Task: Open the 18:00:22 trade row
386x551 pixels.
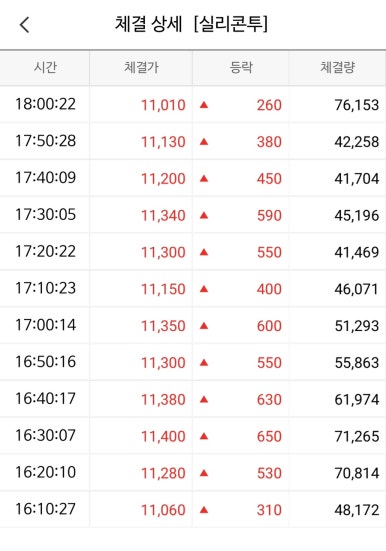Action: coord(193,104)
